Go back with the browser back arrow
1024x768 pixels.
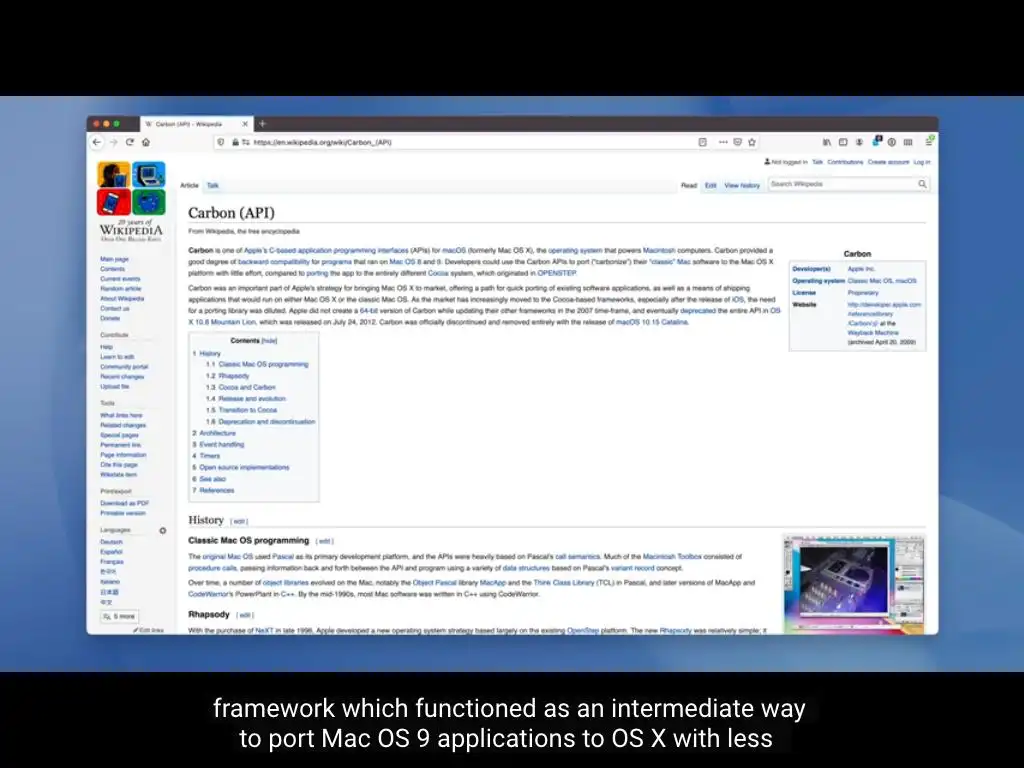pyautogui.click(x=97, y=142)
